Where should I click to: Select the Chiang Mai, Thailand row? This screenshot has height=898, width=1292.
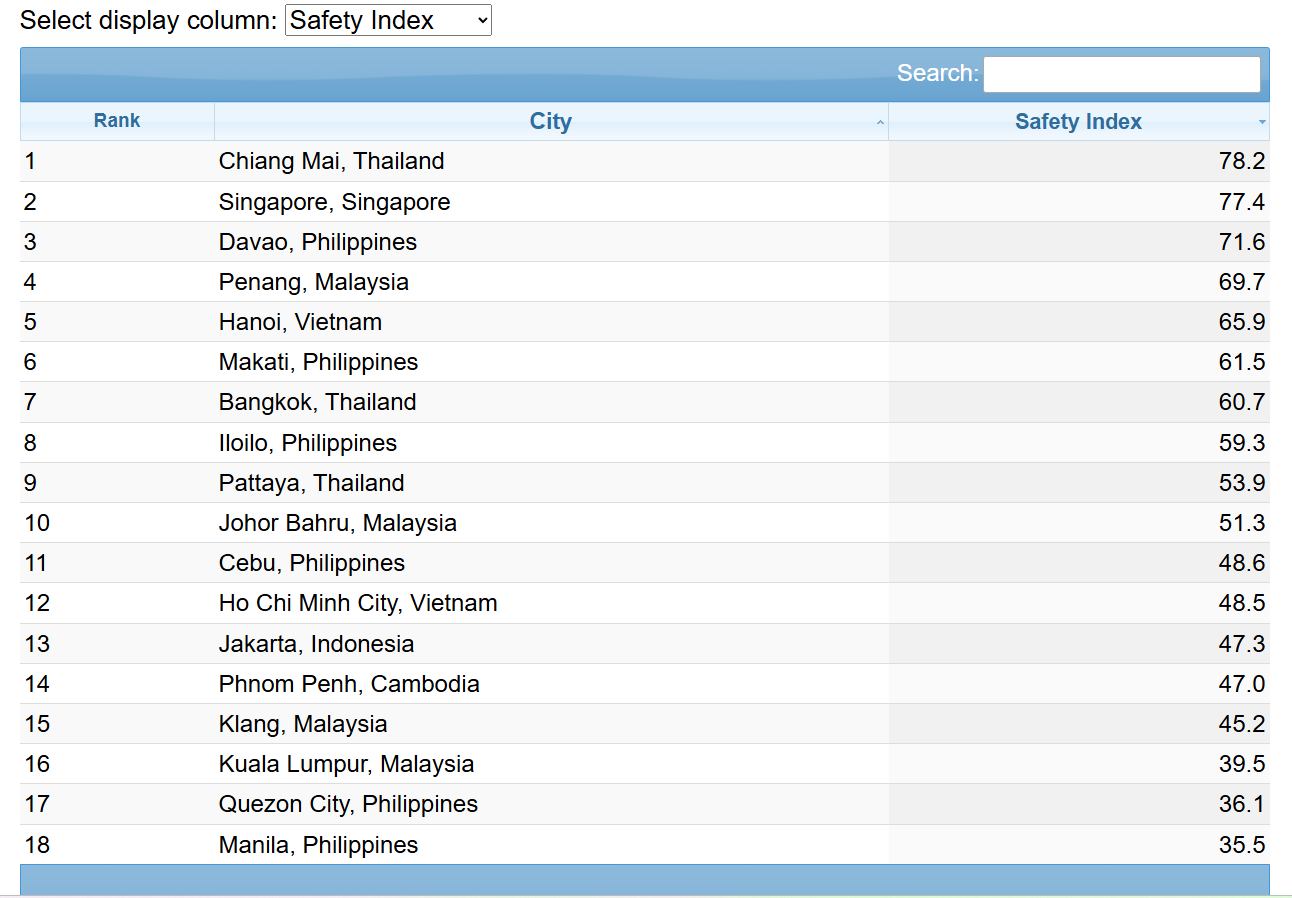click(331, 161)
